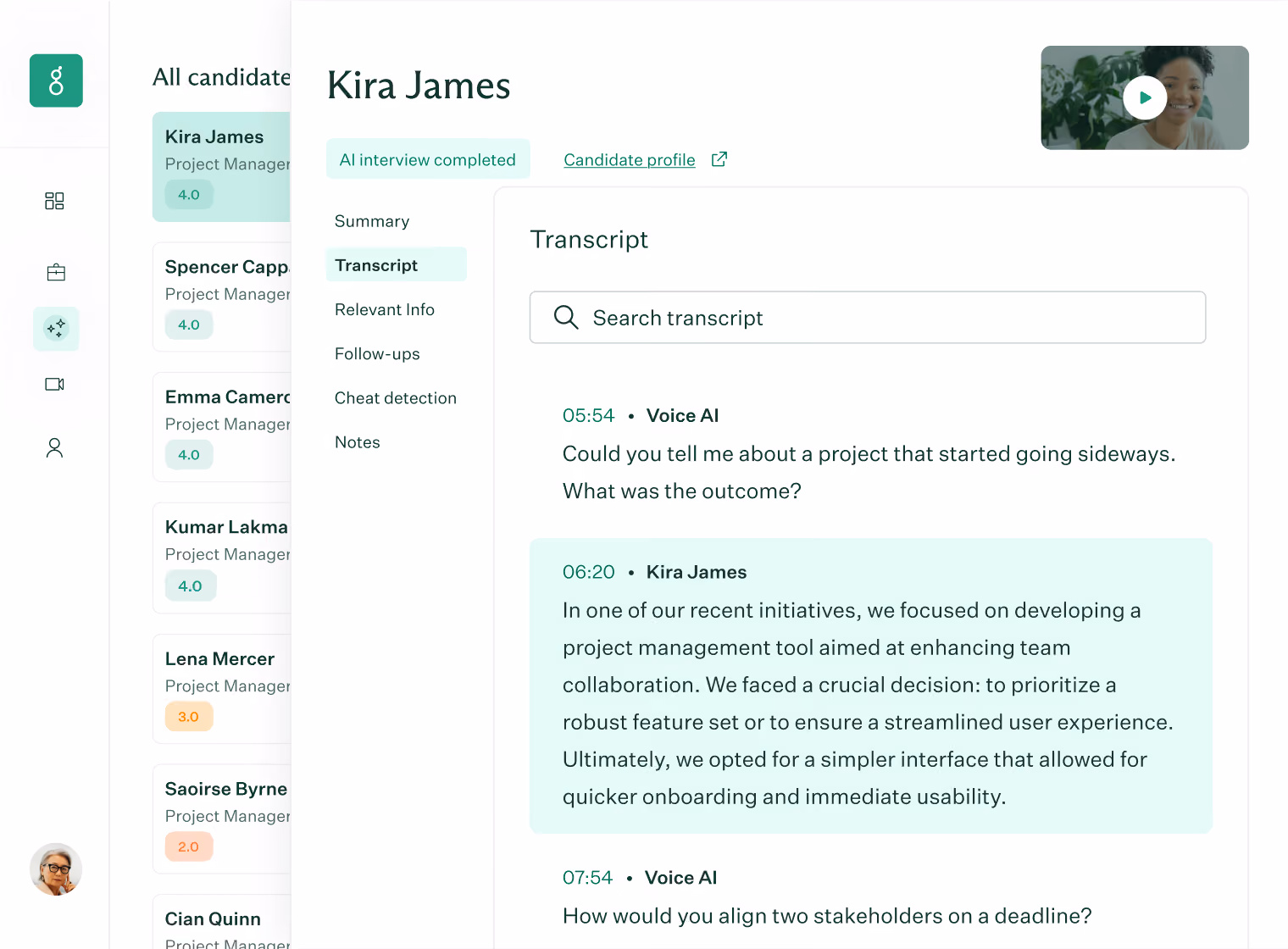Jump to the 06:20 transcript timestamp
This screenshot has width=1288, height=949.
[x=588, y=572]
